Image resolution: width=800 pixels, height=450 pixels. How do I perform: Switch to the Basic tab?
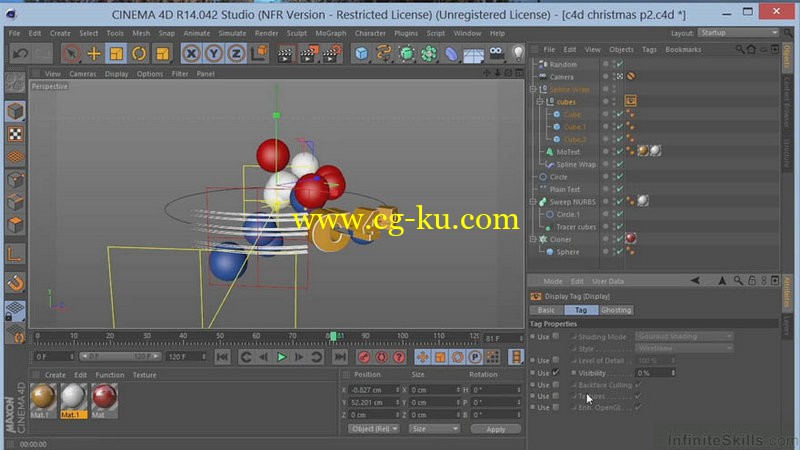coord(546,310)
